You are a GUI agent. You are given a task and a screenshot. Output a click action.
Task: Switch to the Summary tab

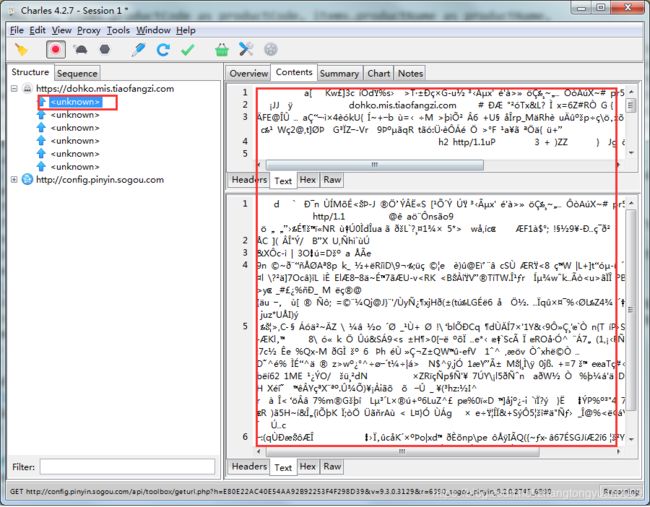click(339, 73)
